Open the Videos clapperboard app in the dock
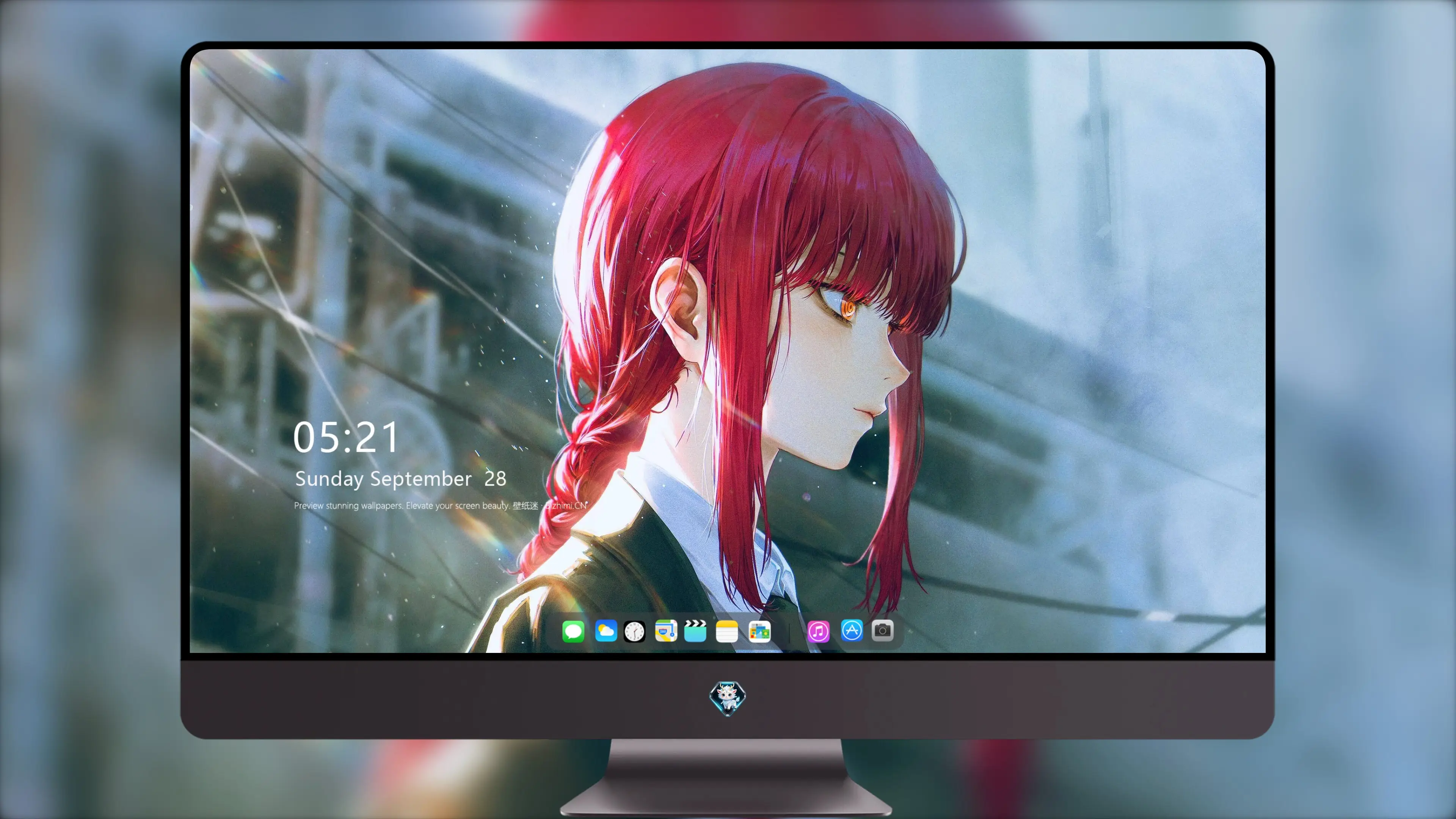 coord(695,631)
